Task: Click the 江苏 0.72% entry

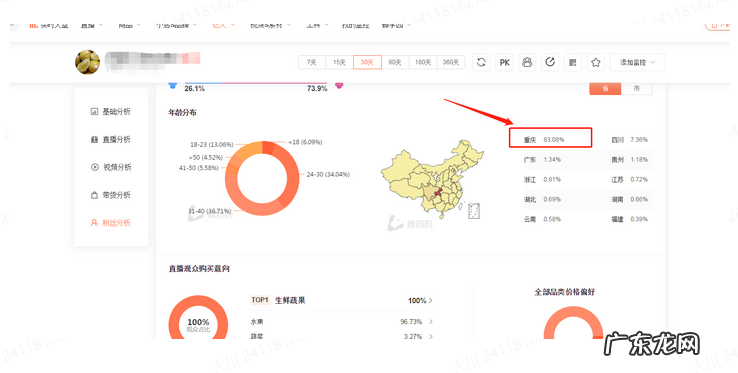Action: (629, 179)
